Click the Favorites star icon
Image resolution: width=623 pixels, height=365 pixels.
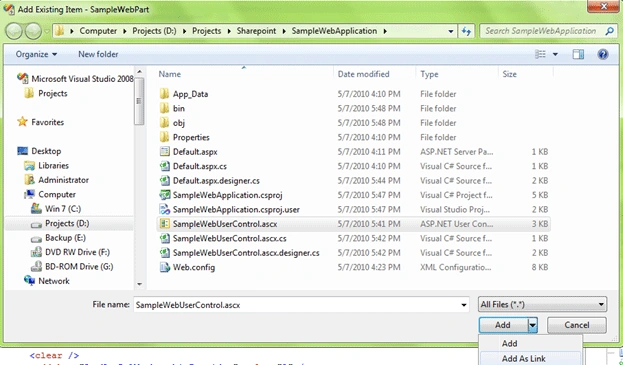[x=22, y=122]
